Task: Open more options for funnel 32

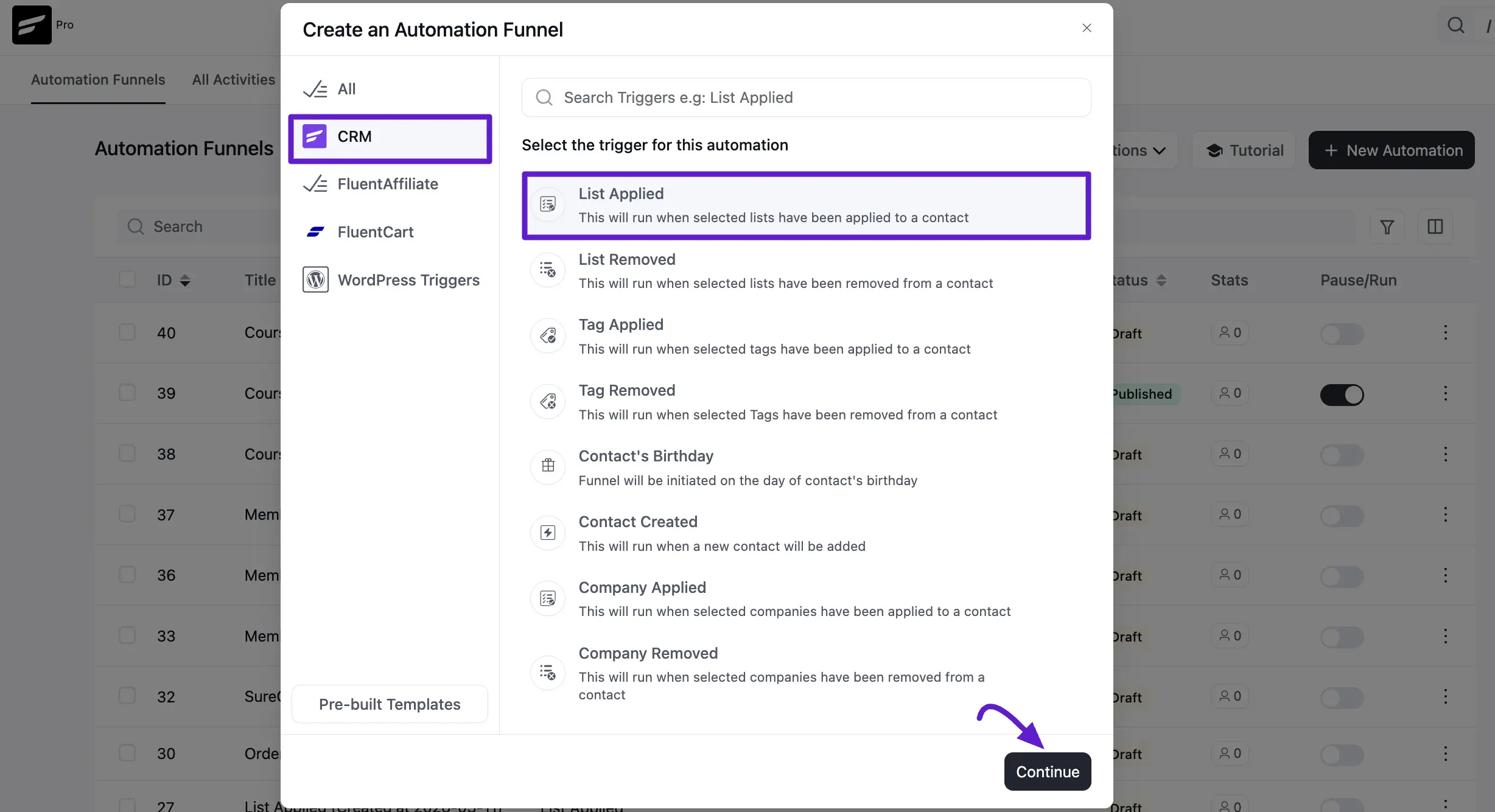Action: pyautogui.click(x=1446, y=696)
